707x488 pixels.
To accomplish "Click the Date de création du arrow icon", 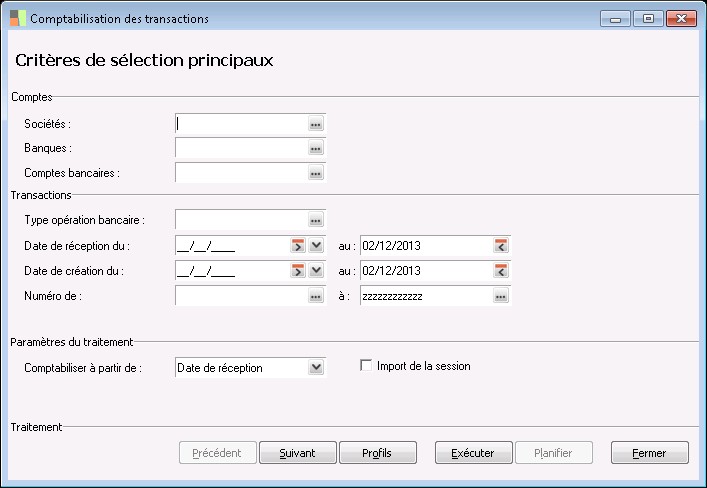I will click(x=298, y=271).
